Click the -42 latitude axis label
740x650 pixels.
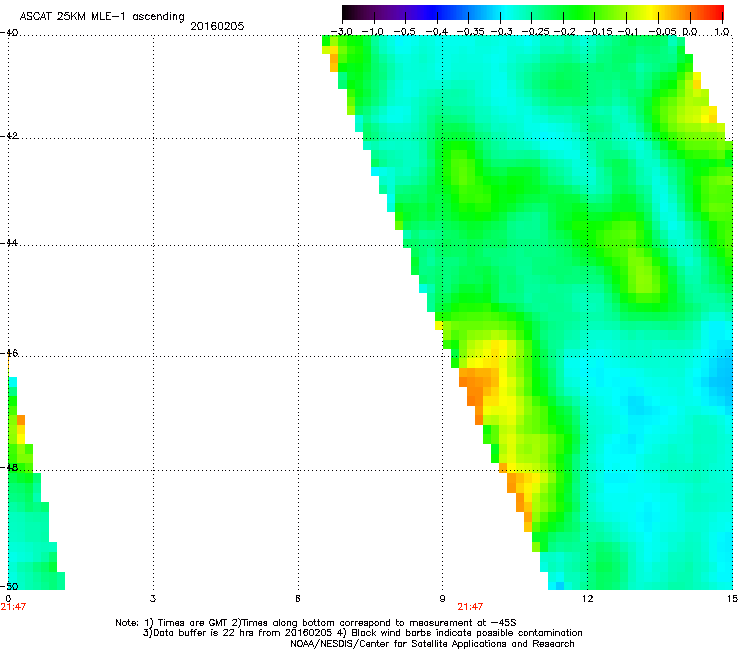(9, 135)
